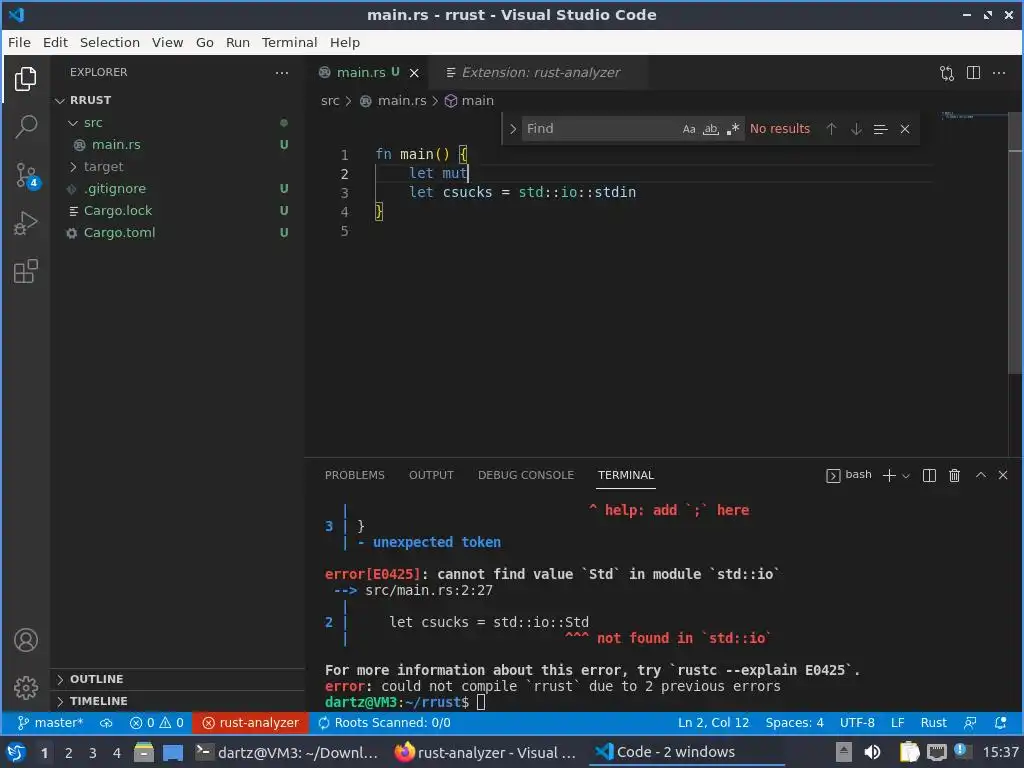
Task: Add a new terminal with plus icon
Action: click(889, 475)
